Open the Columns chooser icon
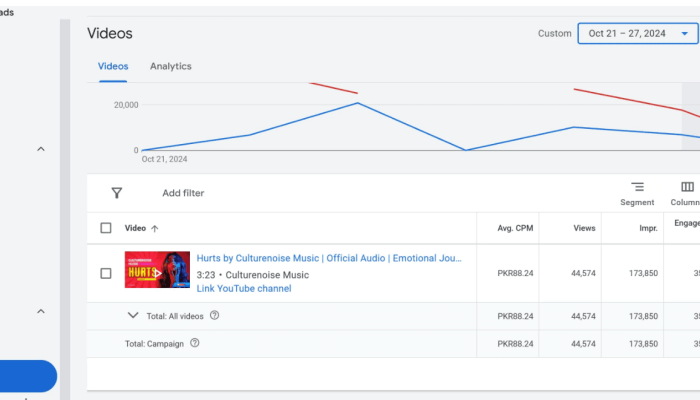The width and height of the screenshot is (700, 400). pyautogui.click(x=687, y=187)
